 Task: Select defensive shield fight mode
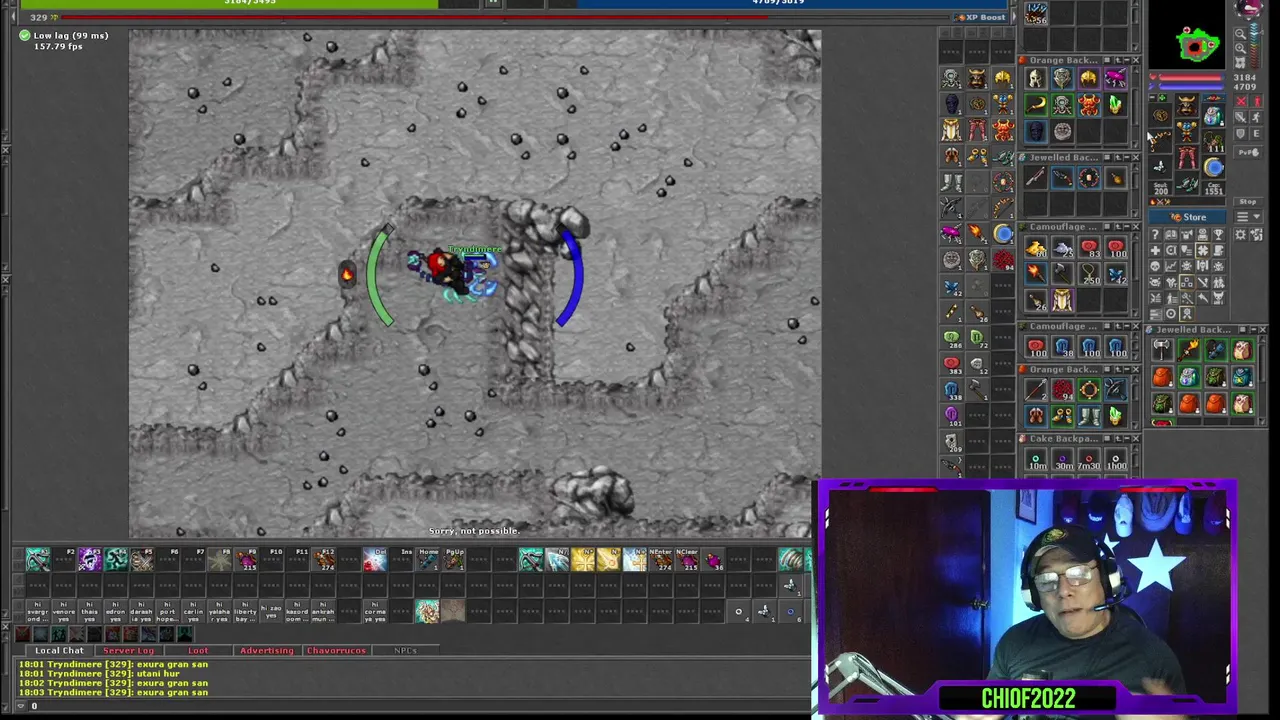[1241, 134]
